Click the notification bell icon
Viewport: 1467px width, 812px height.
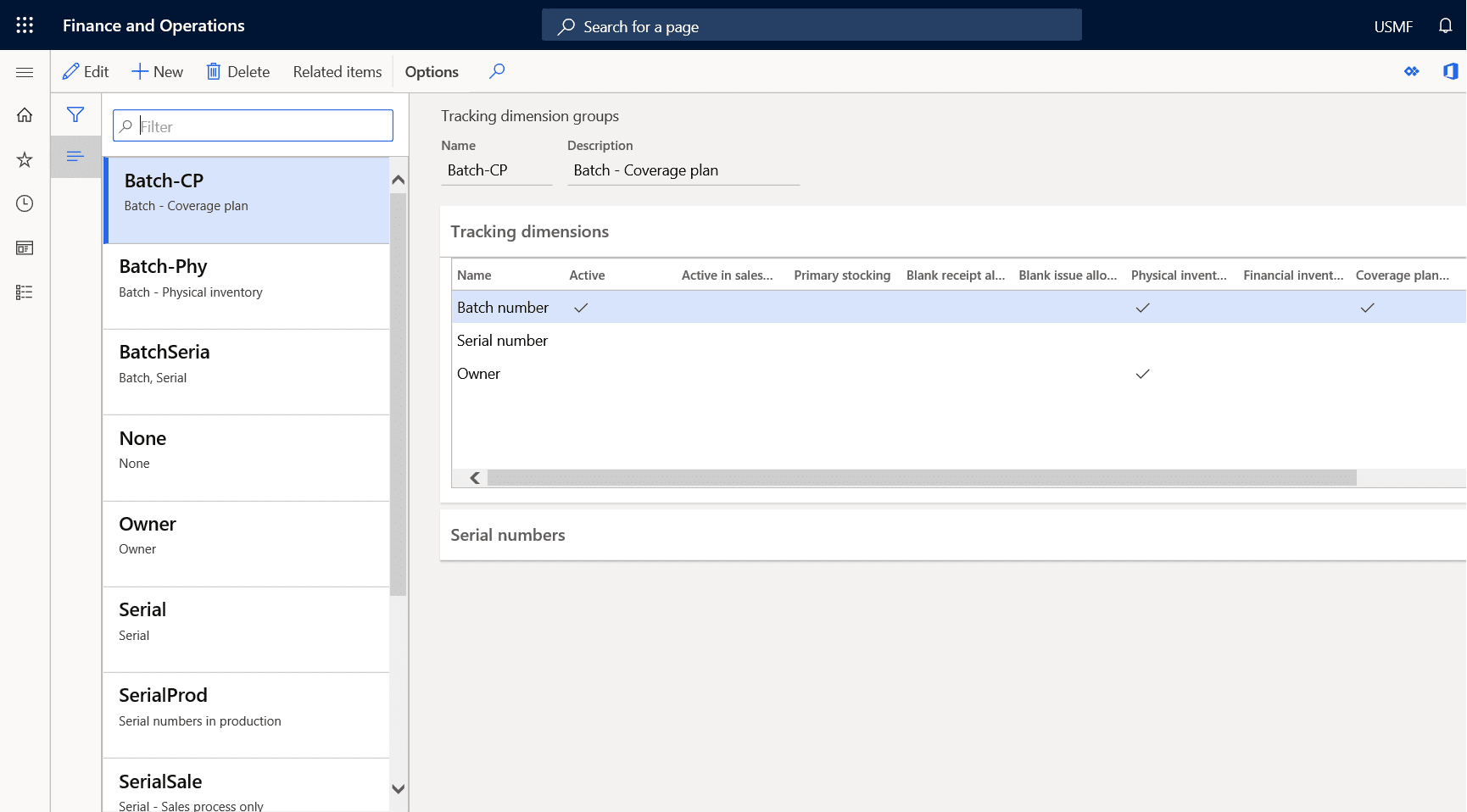[1445, 25]
